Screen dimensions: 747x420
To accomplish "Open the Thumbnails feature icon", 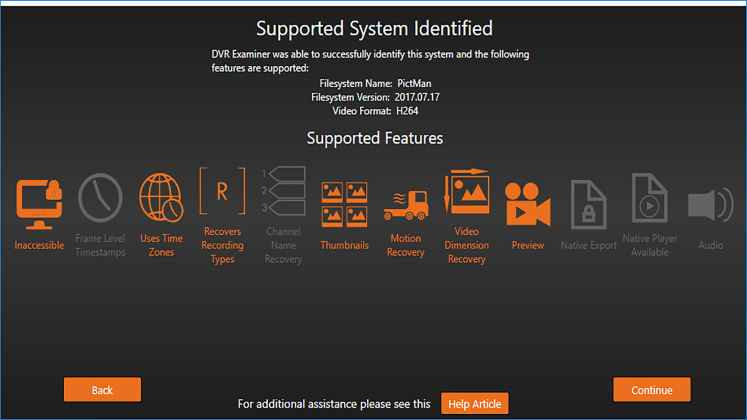I will (344, 204).
